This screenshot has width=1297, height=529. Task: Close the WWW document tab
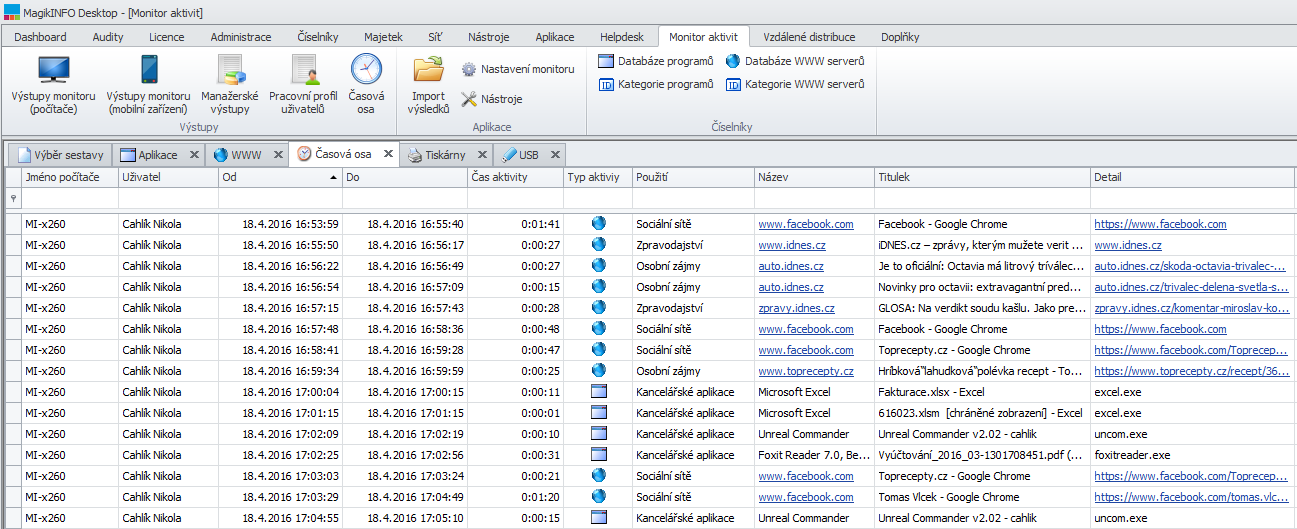[278, 155]
